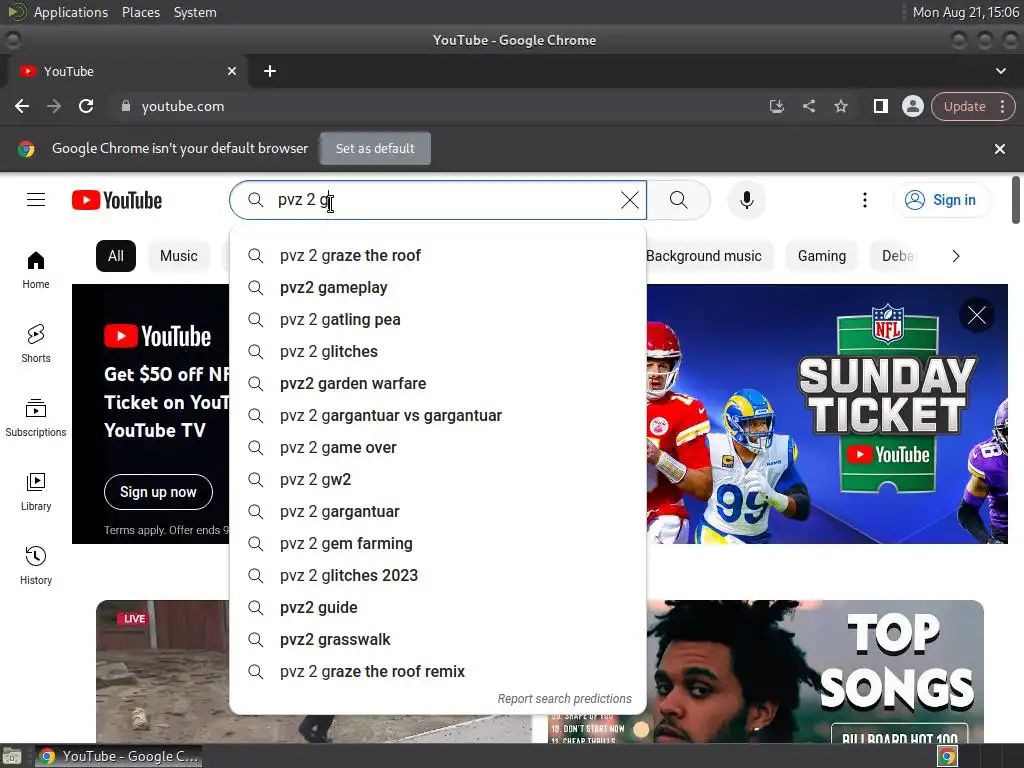
Task: Click the site lock icon
Action: click(126, 106)
